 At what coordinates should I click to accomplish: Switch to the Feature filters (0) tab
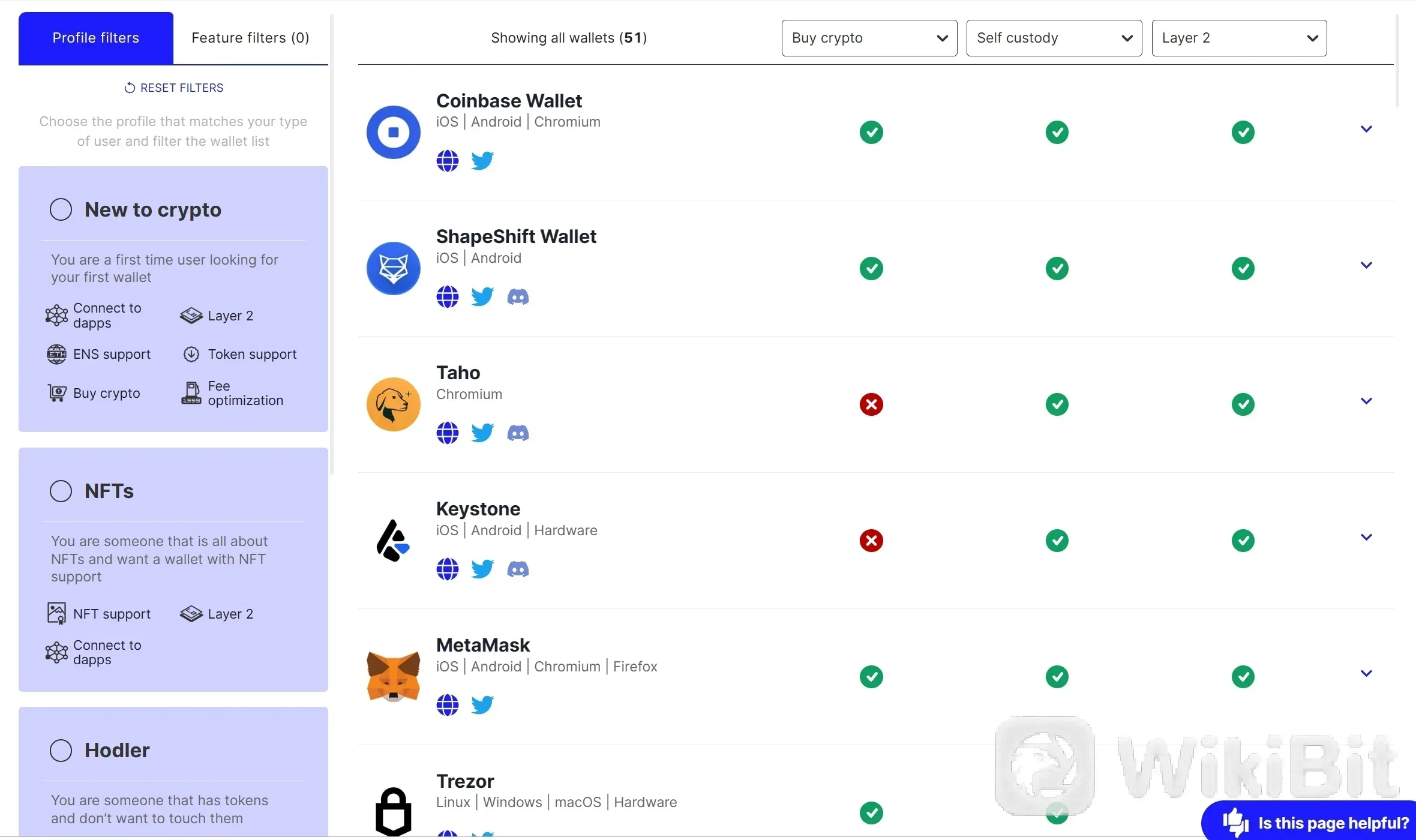click(251, 38)
